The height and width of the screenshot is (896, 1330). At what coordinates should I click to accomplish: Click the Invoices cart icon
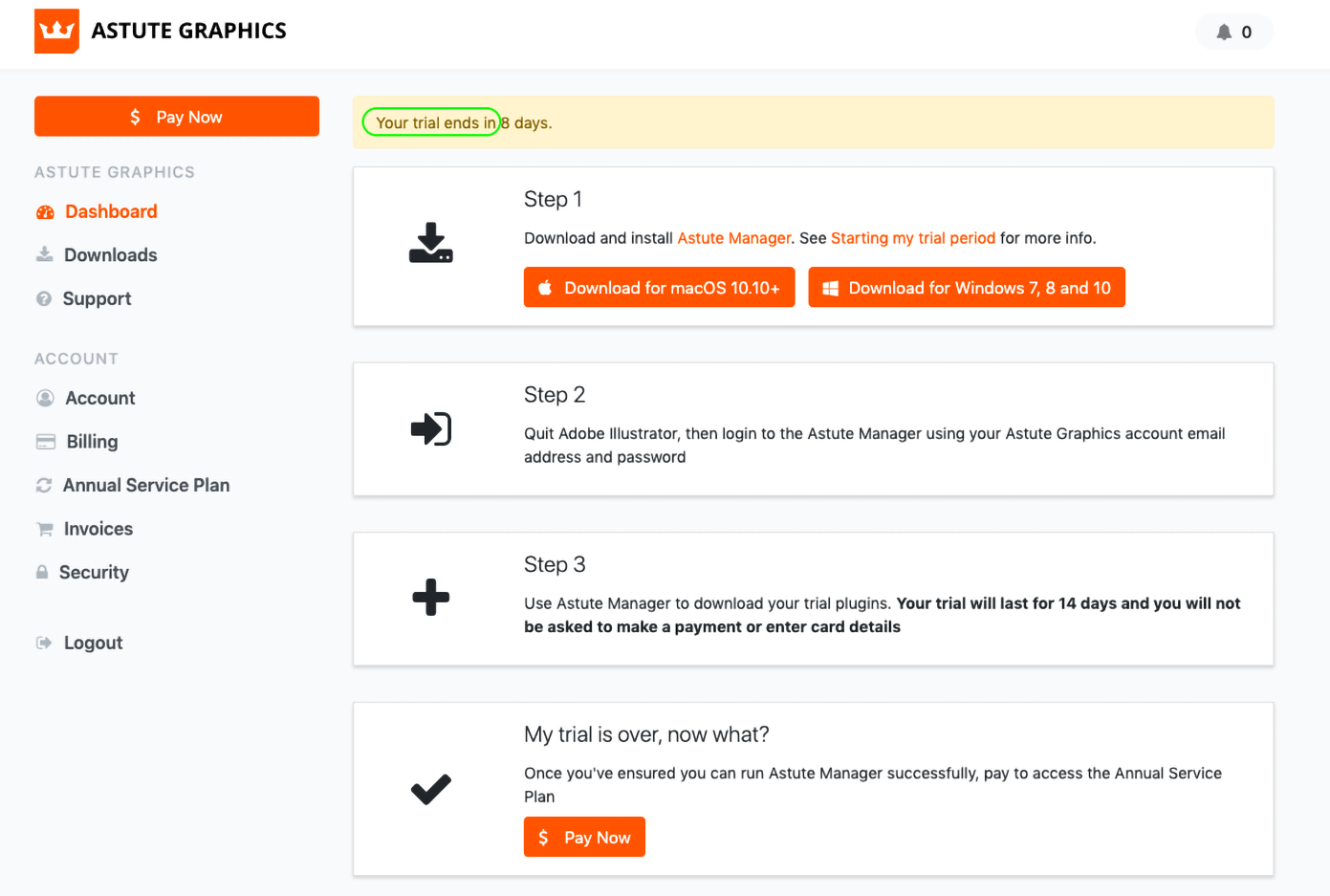click(x=44, y=529)
